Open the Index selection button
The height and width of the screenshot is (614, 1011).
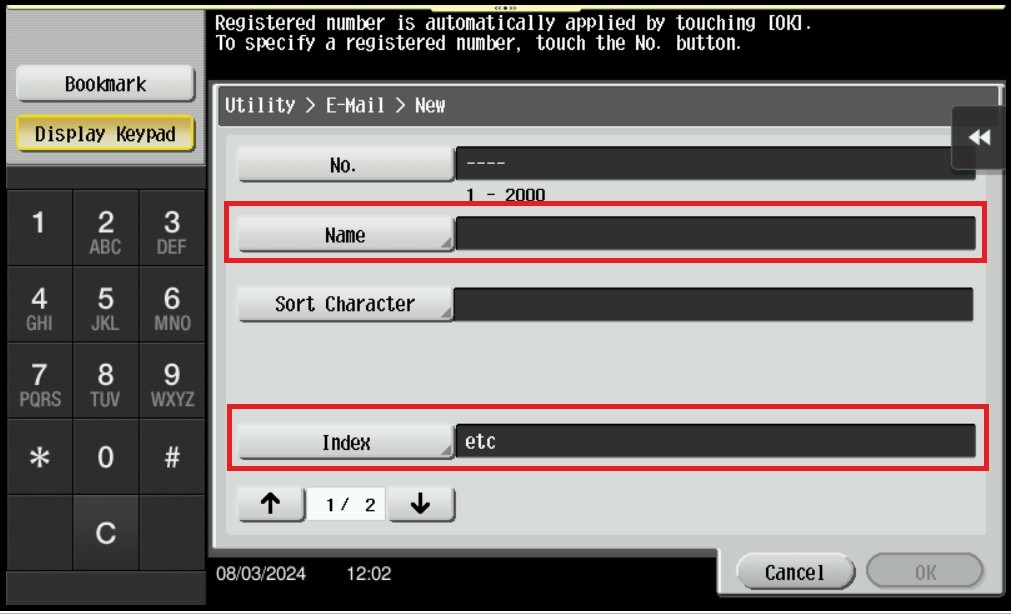[345, 442]
